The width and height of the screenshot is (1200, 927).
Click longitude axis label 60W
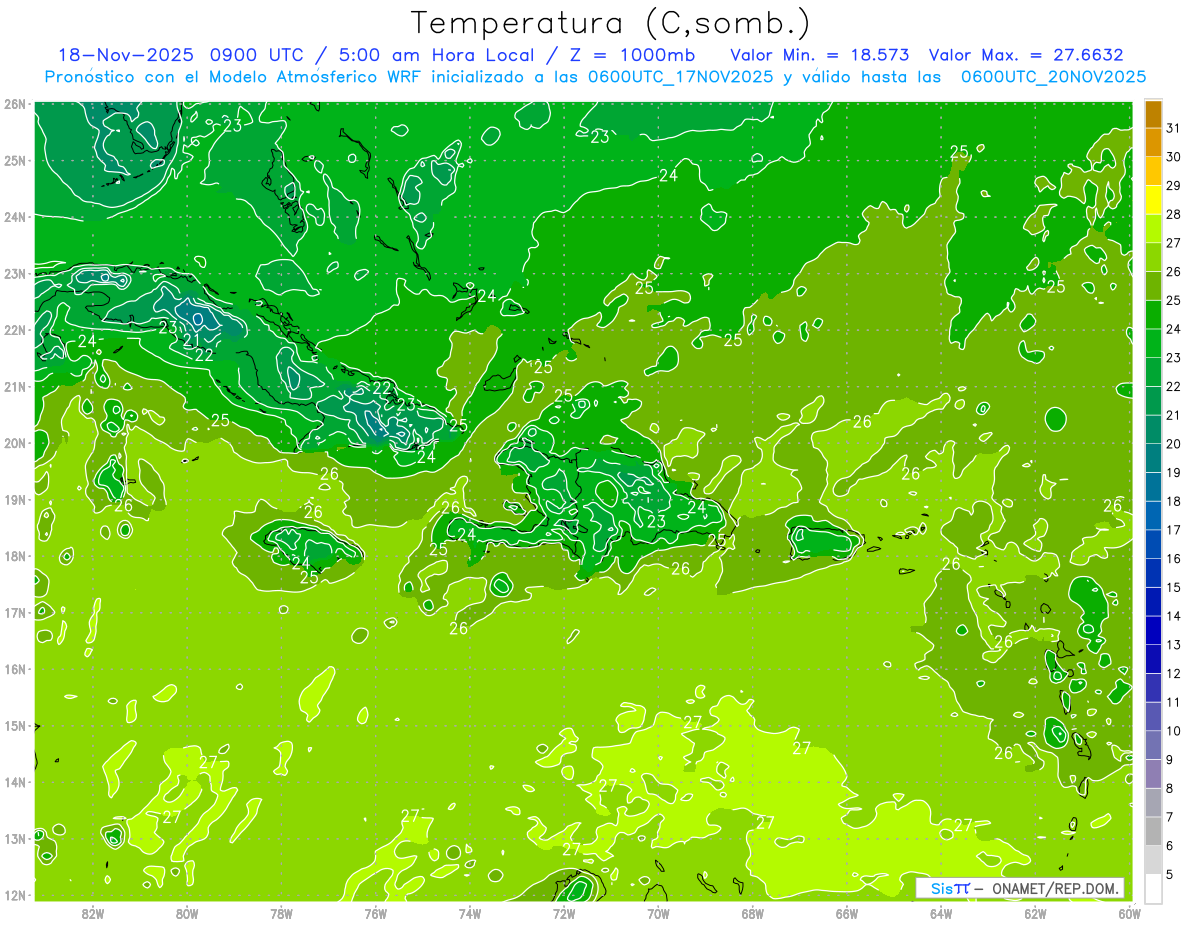coord(1130,913)
